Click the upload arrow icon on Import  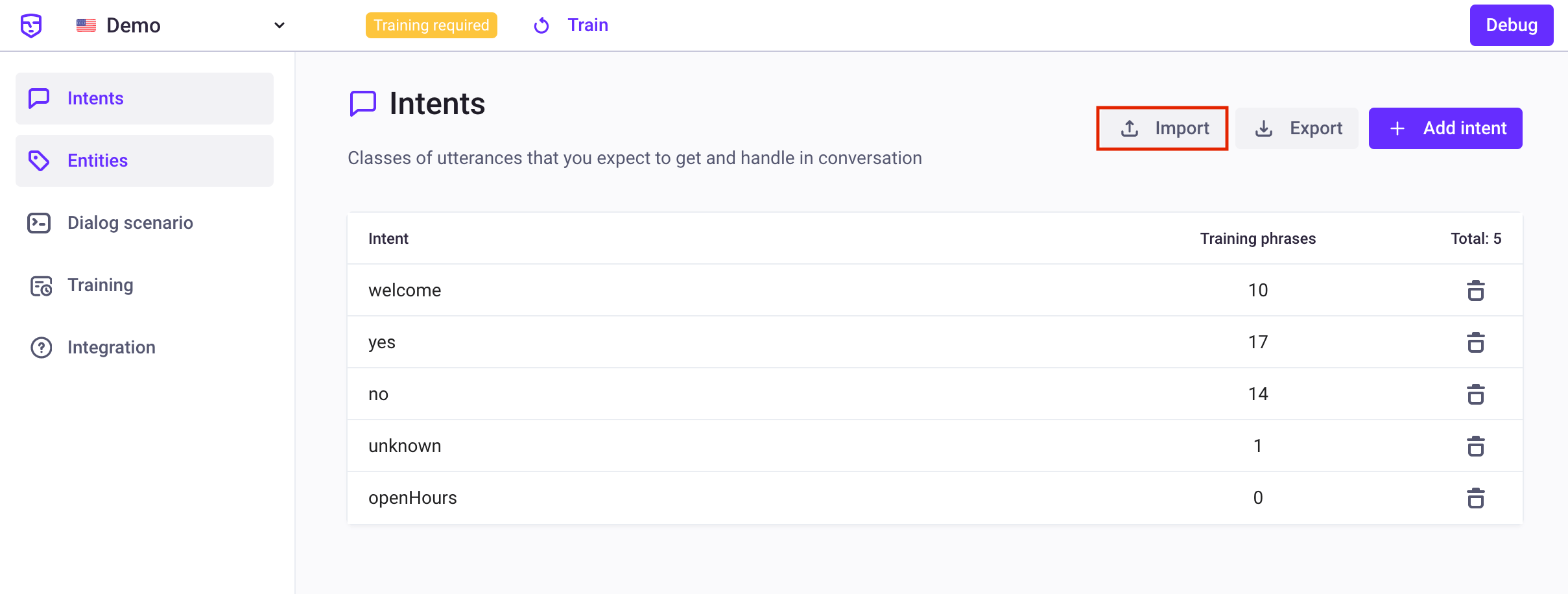pos(1130,128)
